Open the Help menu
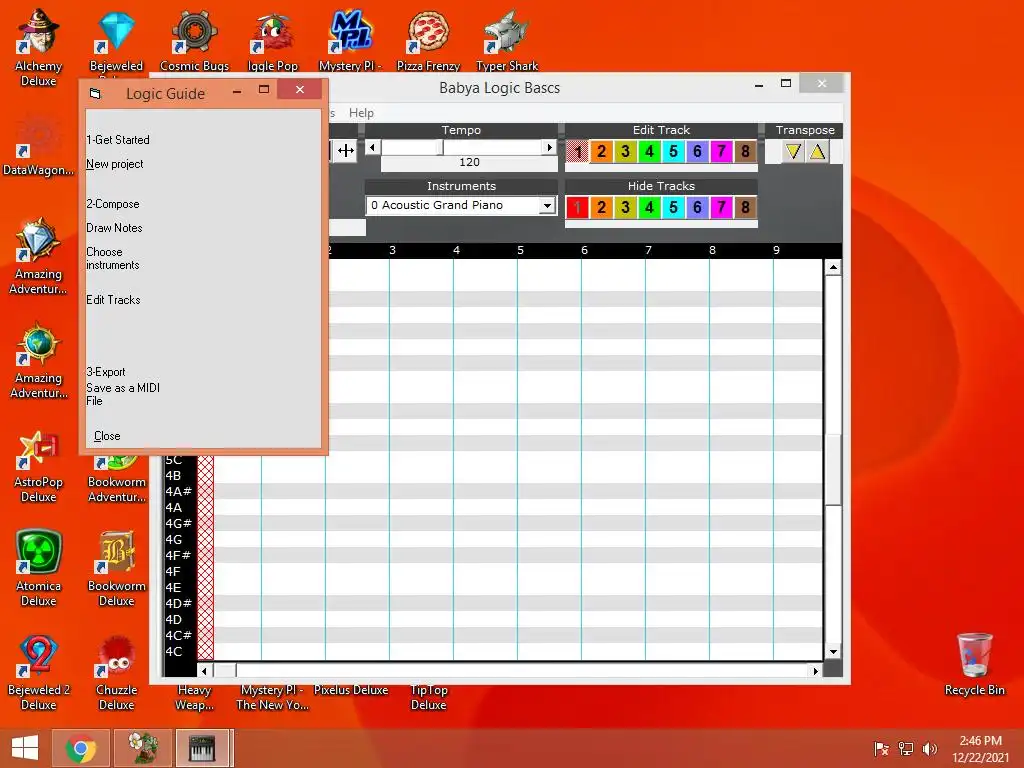1024x768 pixels. [x=361, y=113]
